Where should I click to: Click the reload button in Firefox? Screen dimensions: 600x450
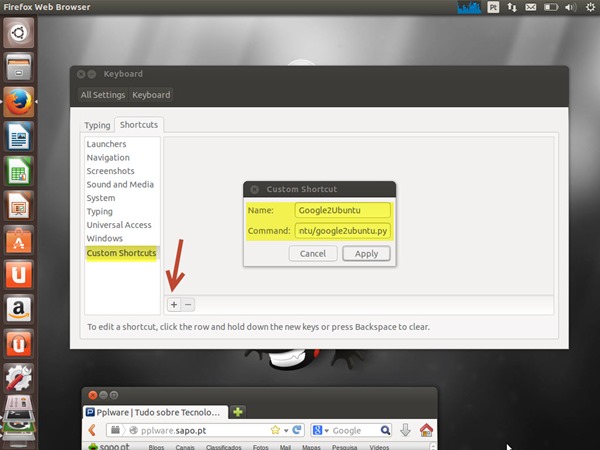[x=297, y=430]
